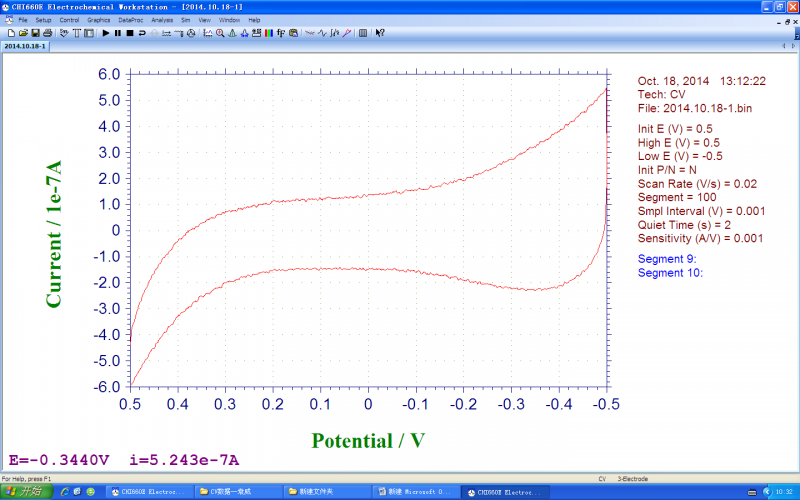Open the Graph Options icon
800x500 pixels.
(257, 33)
